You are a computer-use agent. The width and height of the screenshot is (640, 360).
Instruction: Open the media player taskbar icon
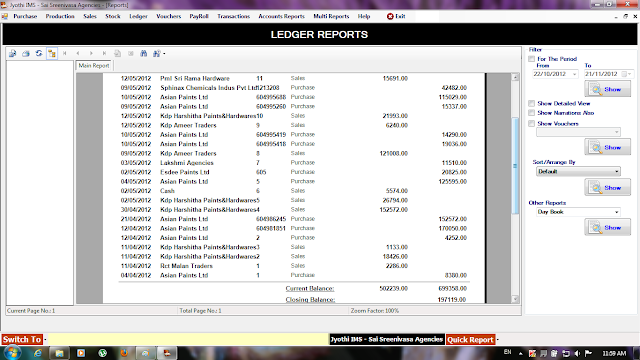[81, 353]
